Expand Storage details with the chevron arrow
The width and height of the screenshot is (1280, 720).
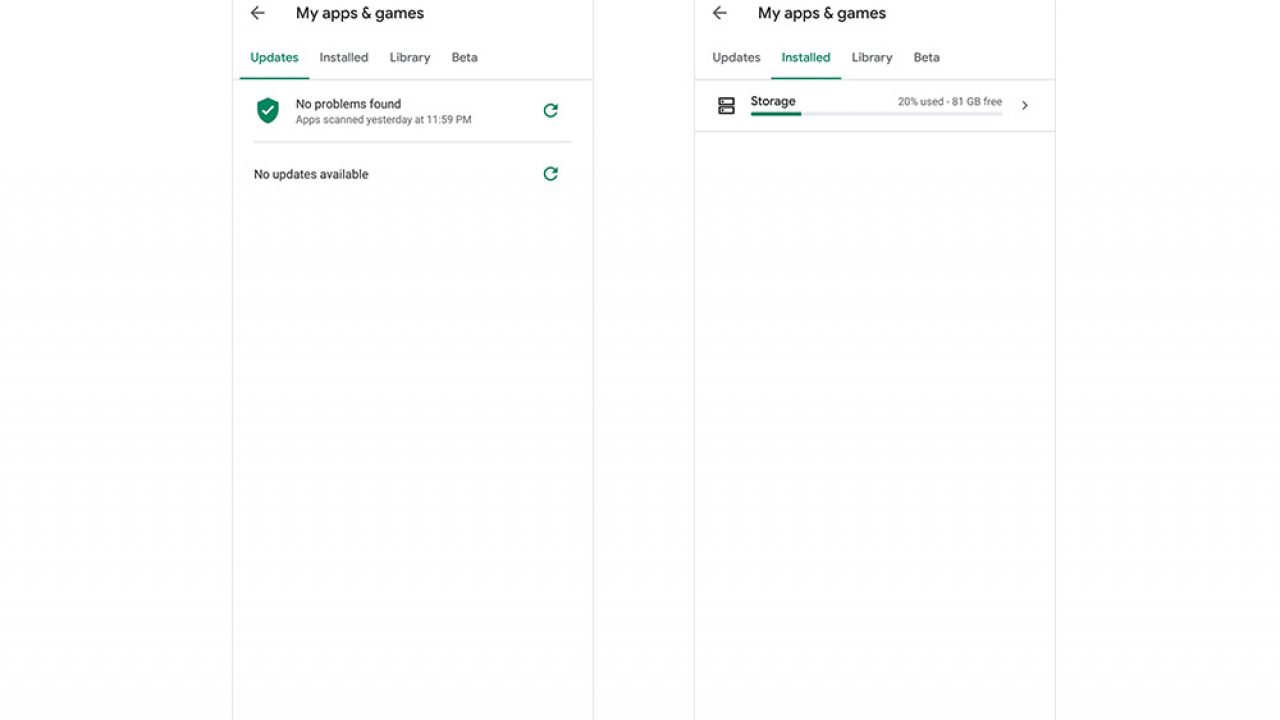(1024, 105)
